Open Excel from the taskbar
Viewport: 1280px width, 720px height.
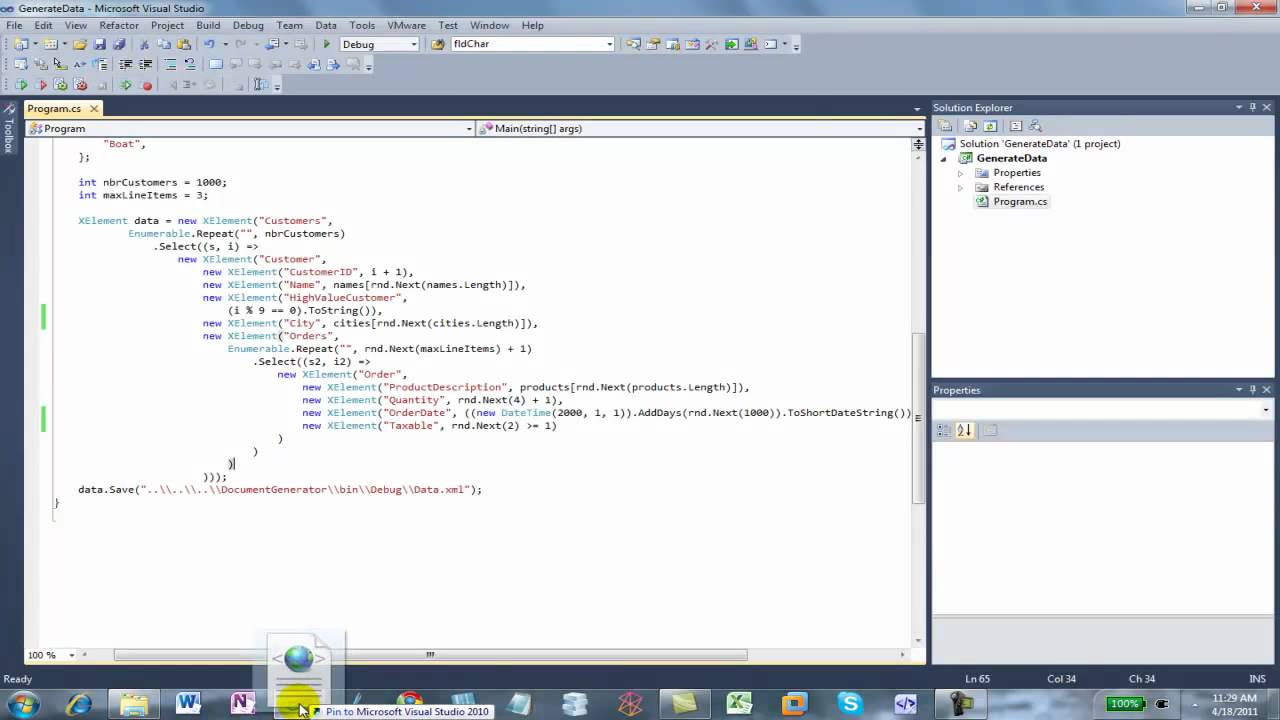coord(739,703)
